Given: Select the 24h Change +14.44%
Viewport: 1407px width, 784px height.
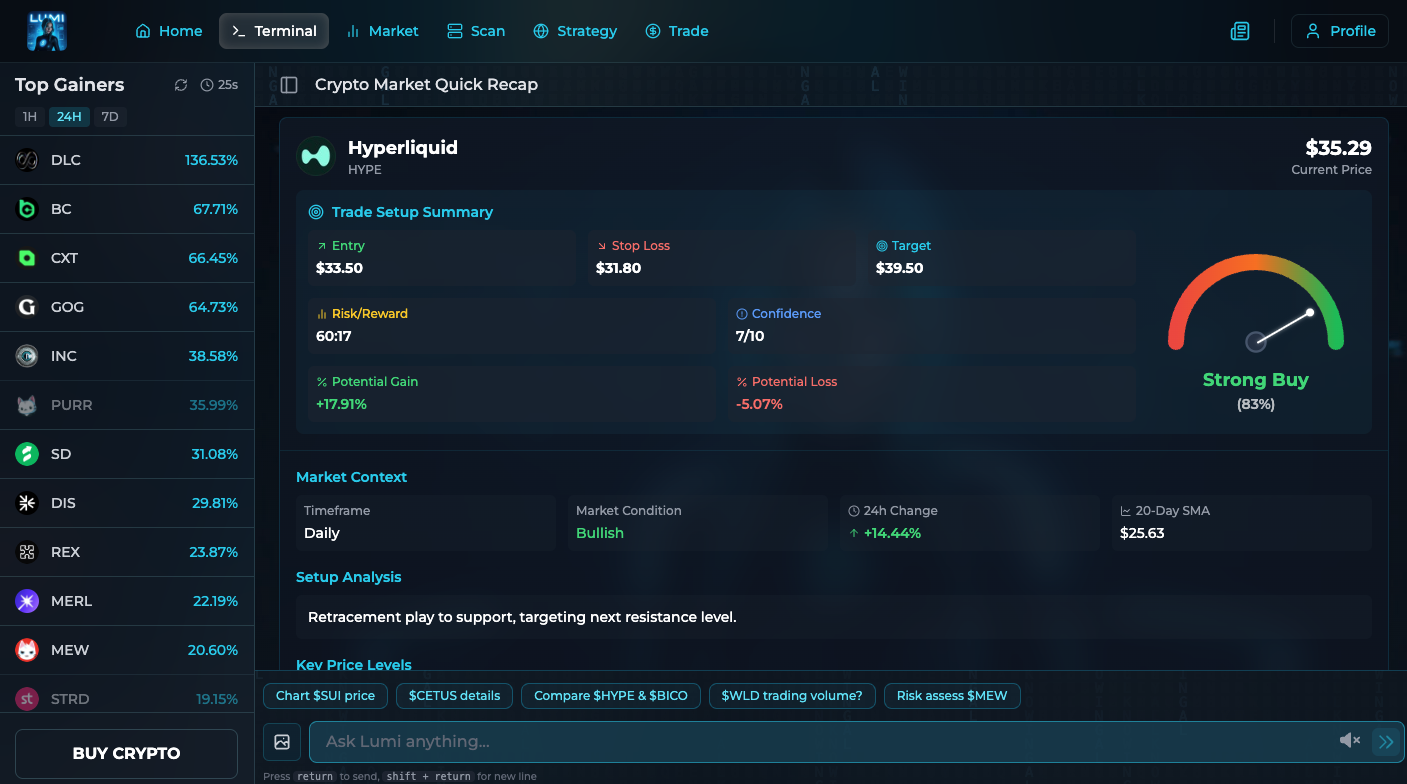Looking at the screenshot, I should tap(892, 533).
